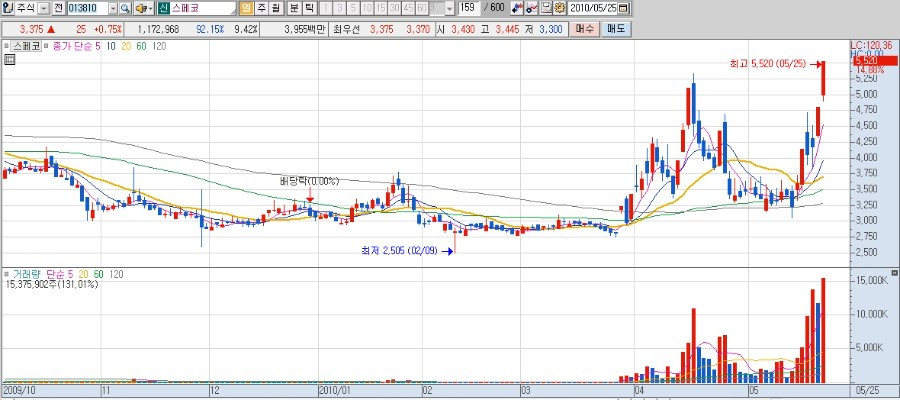Image resolution: width=900 pixels, height=400 pixels.
Task: Click the small square before 스페코 legend
Action: click(6, 46)
